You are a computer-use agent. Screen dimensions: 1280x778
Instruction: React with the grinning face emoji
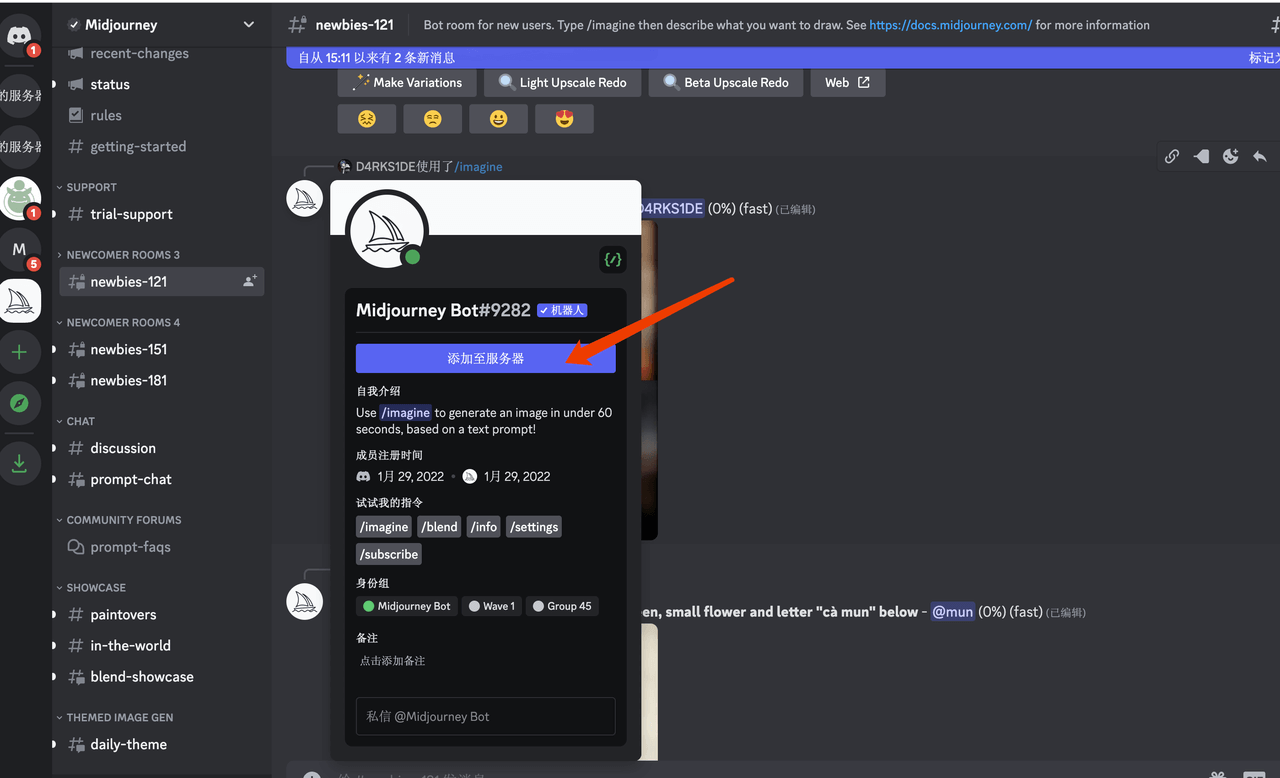click(498, 119)
